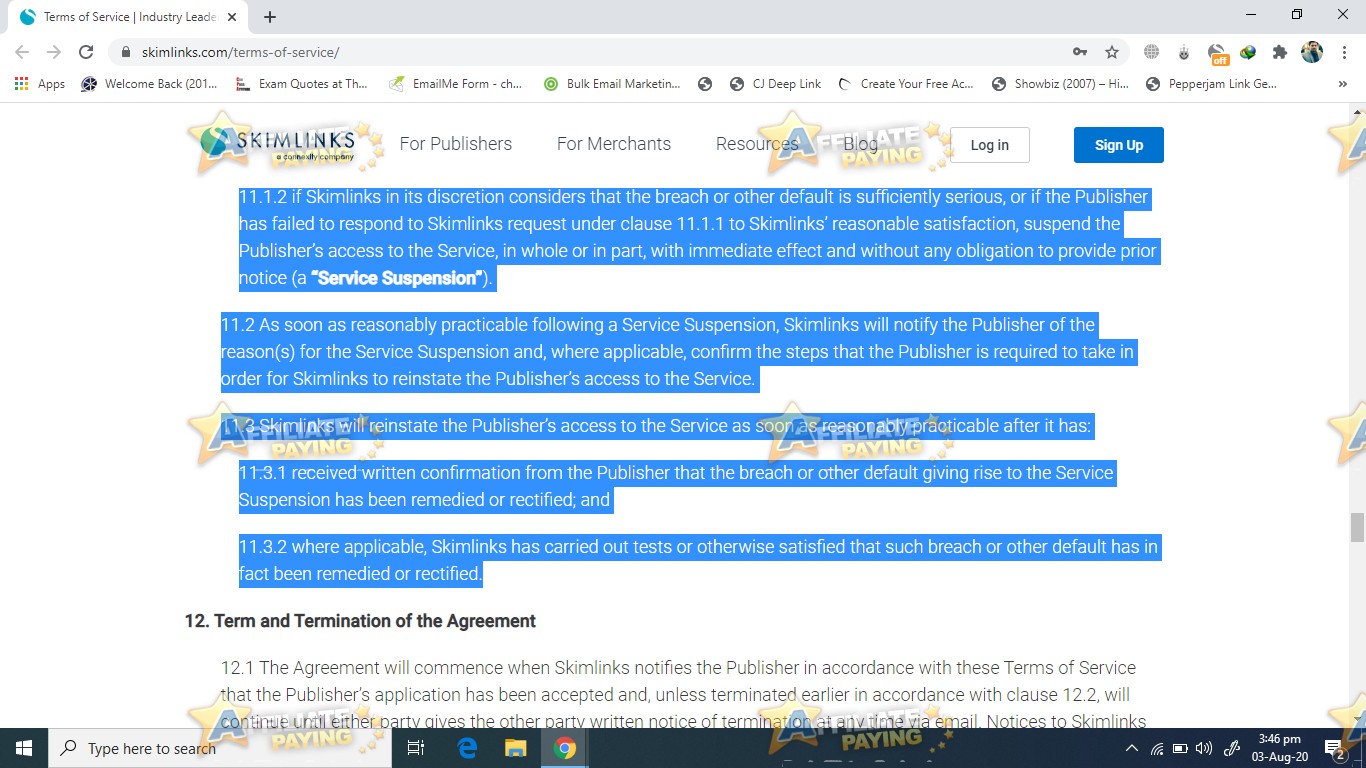Open the Apps shortcut in bookmarks bar
The width and height of the screenshot is (1366, 768).
[40, 84]
